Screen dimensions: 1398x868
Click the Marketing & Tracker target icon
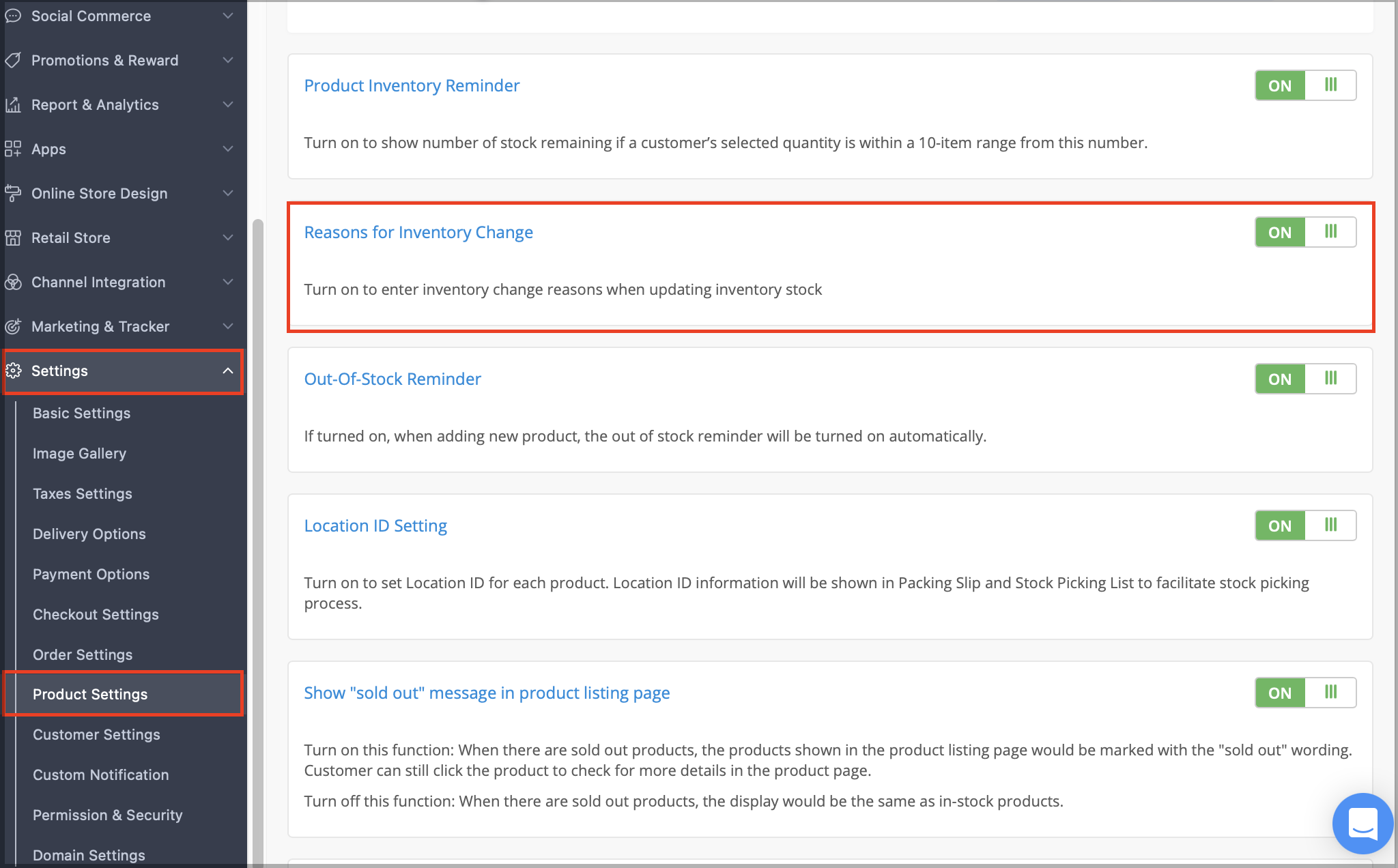pyautogui.click(x=12, y=326)
